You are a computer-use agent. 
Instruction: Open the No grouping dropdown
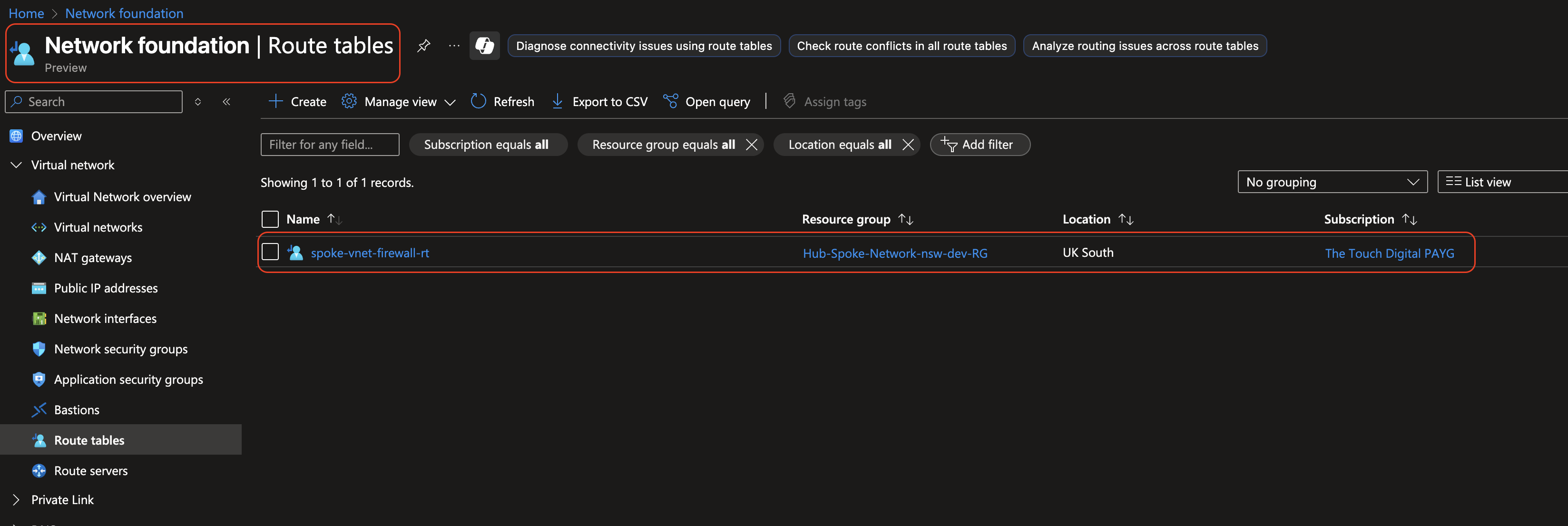click(x=1333, y=181)
